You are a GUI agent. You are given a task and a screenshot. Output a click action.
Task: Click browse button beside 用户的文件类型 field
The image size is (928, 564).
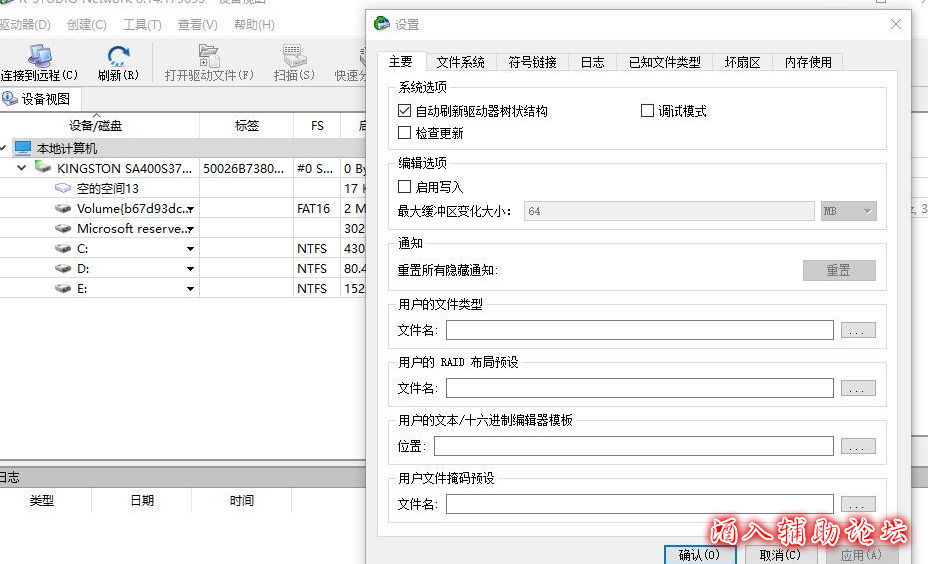click(x=858, y=330)
